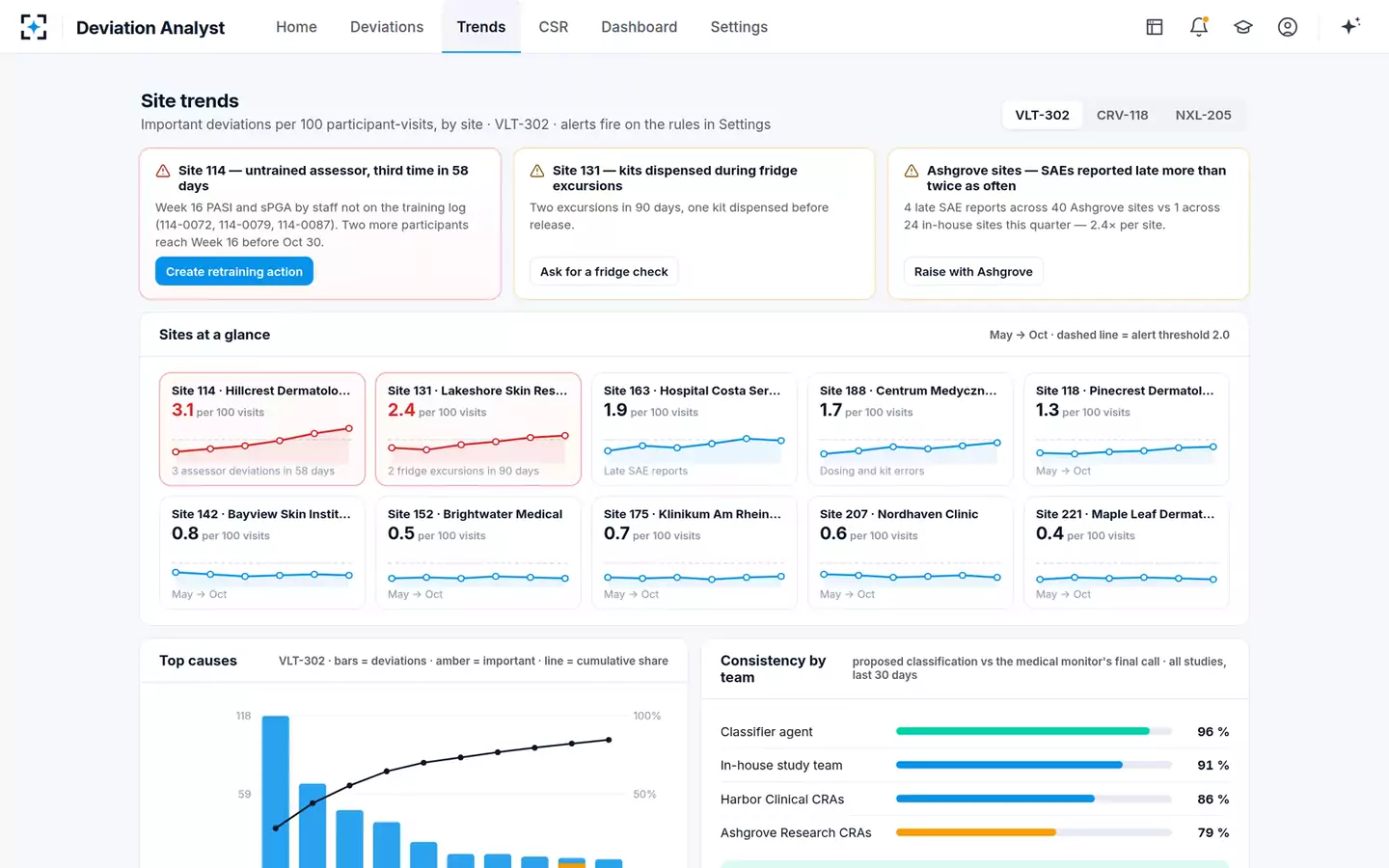Open Site 163 Hospital Costa card
This screenshot has width=1389, height=868.
click(x=694, y=429)
